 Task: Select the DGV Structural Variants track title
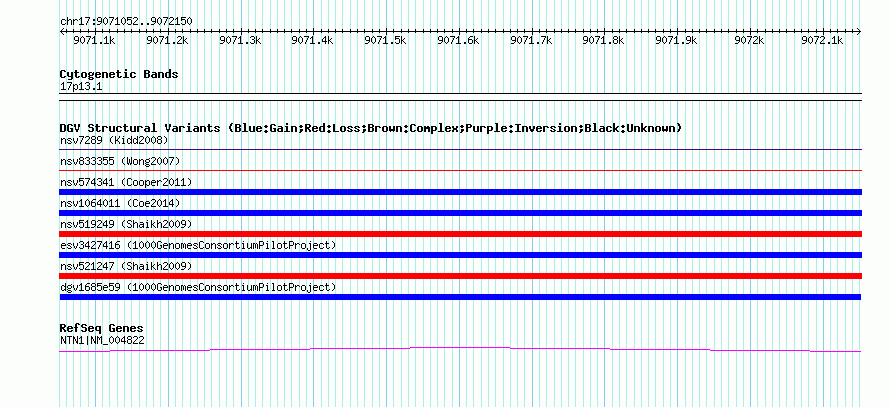[x=371, y=128]
